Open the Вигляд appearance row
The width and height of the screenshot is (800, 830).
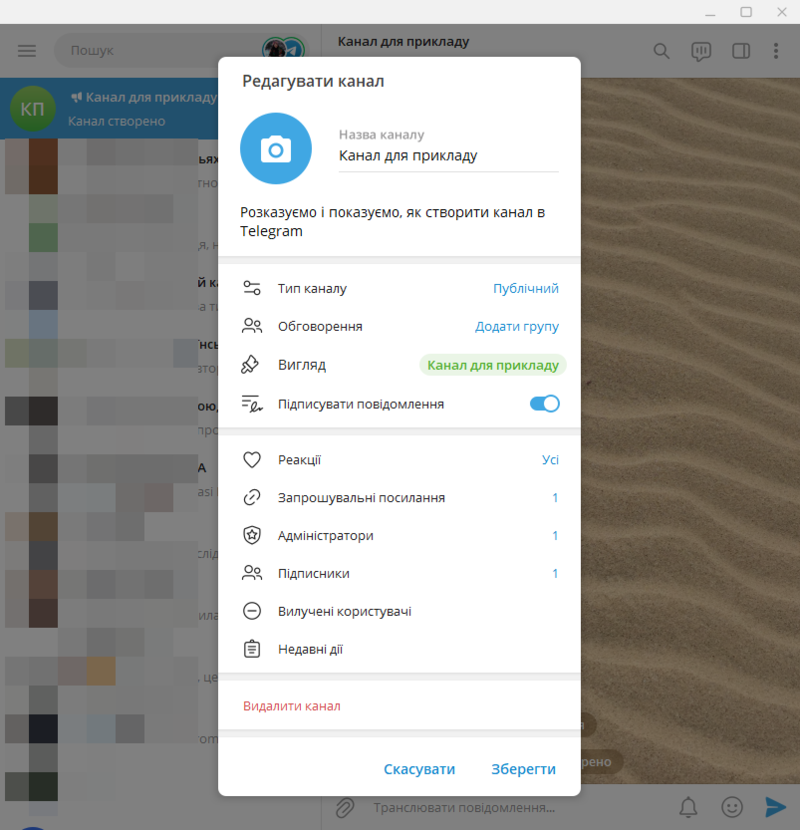click(399, 365)
